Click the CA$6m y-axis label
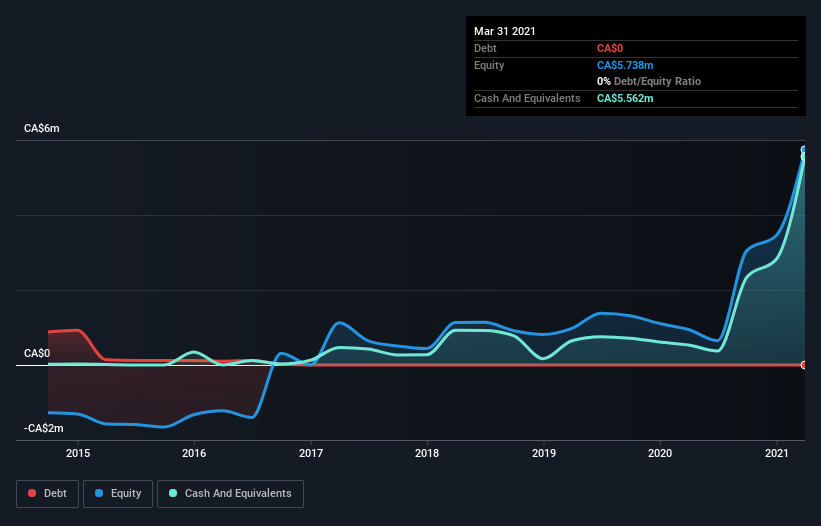This screenshot has height=526, width=821. click(x=42, y=128)
